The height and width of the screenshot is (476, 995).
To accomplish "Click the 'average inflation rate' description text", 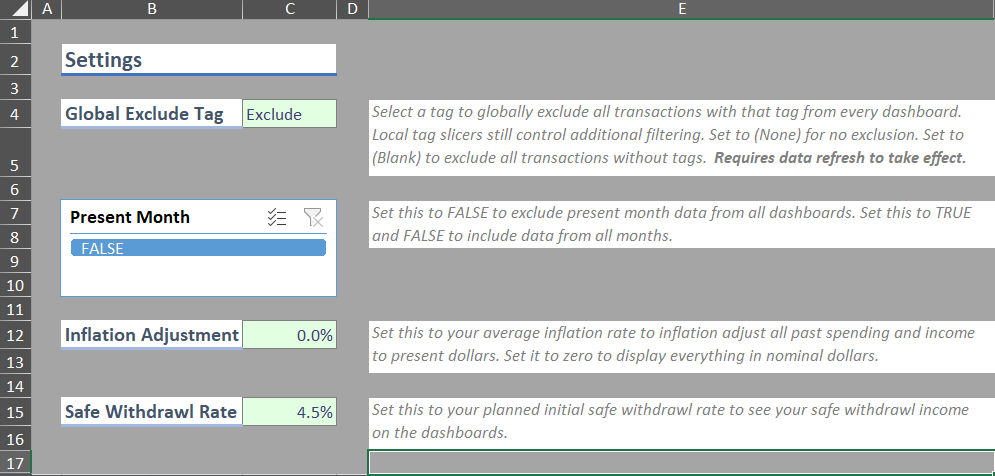I will [x=682, y=347].
